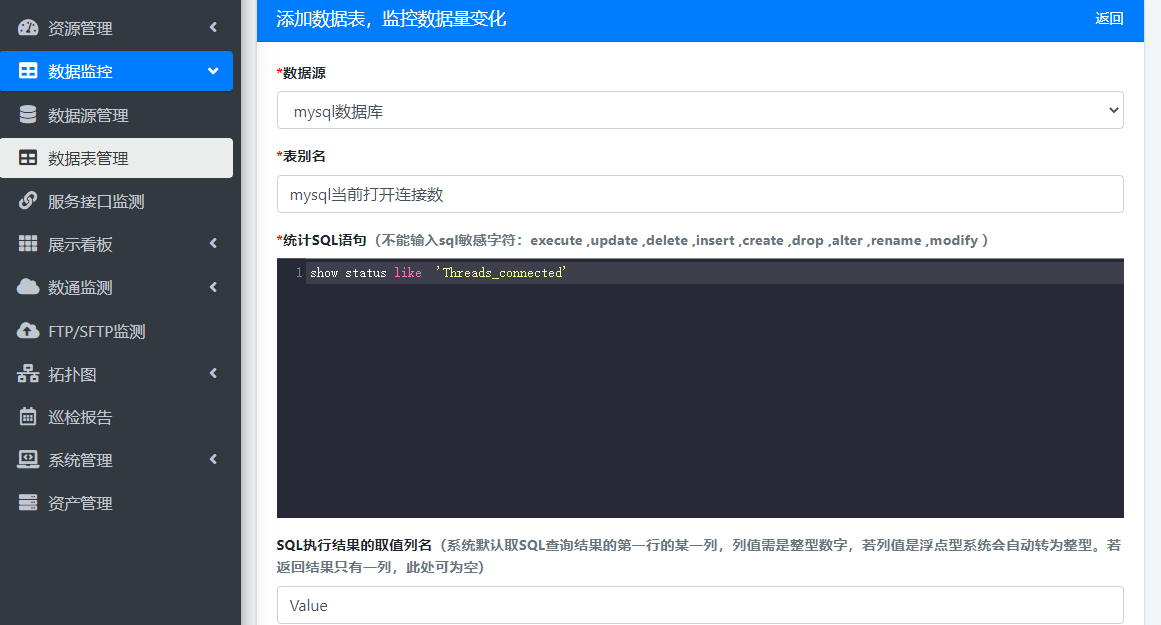This screenshot has height=625, width=1161.
Task: Click the 资源管理 dashboard gauge icon
Action: click(28, 28)
